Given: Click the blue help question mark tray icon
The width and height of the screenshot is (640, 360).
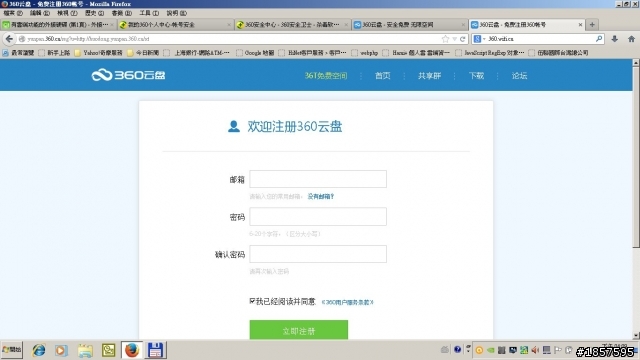Looking at the screenshot, I should (x=457, y=349).
